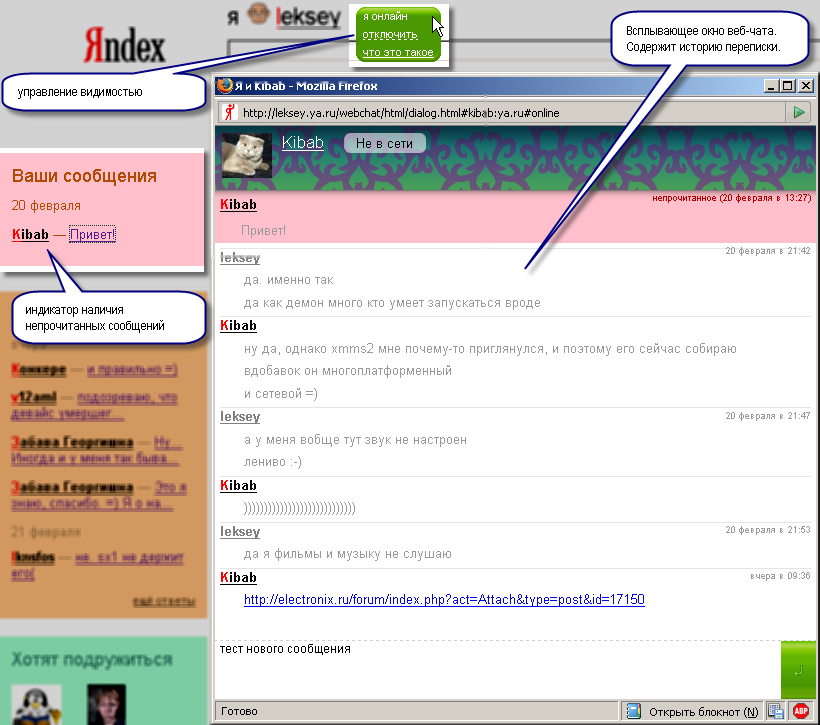Viewport: 820px width, 725px height.
Task: Click the green send message button
Action: (x=798, y=670)
